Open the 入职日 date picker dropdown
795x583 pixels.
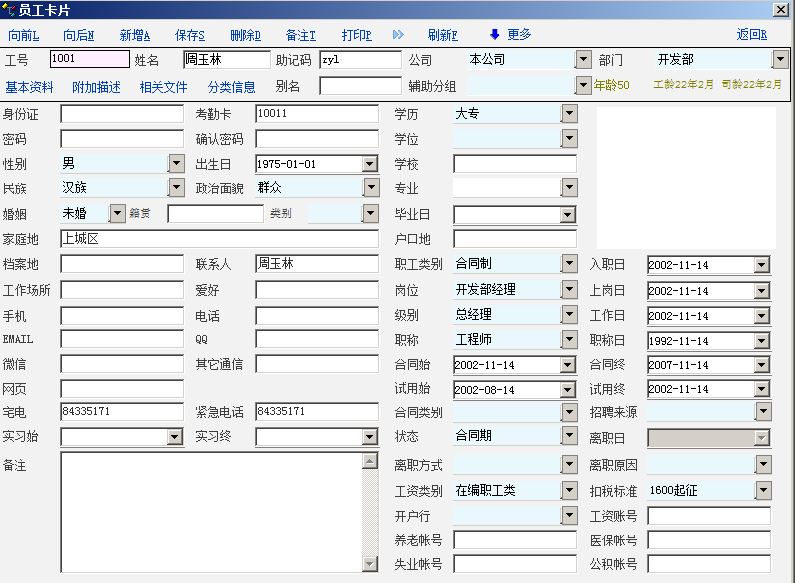point(762,265)
